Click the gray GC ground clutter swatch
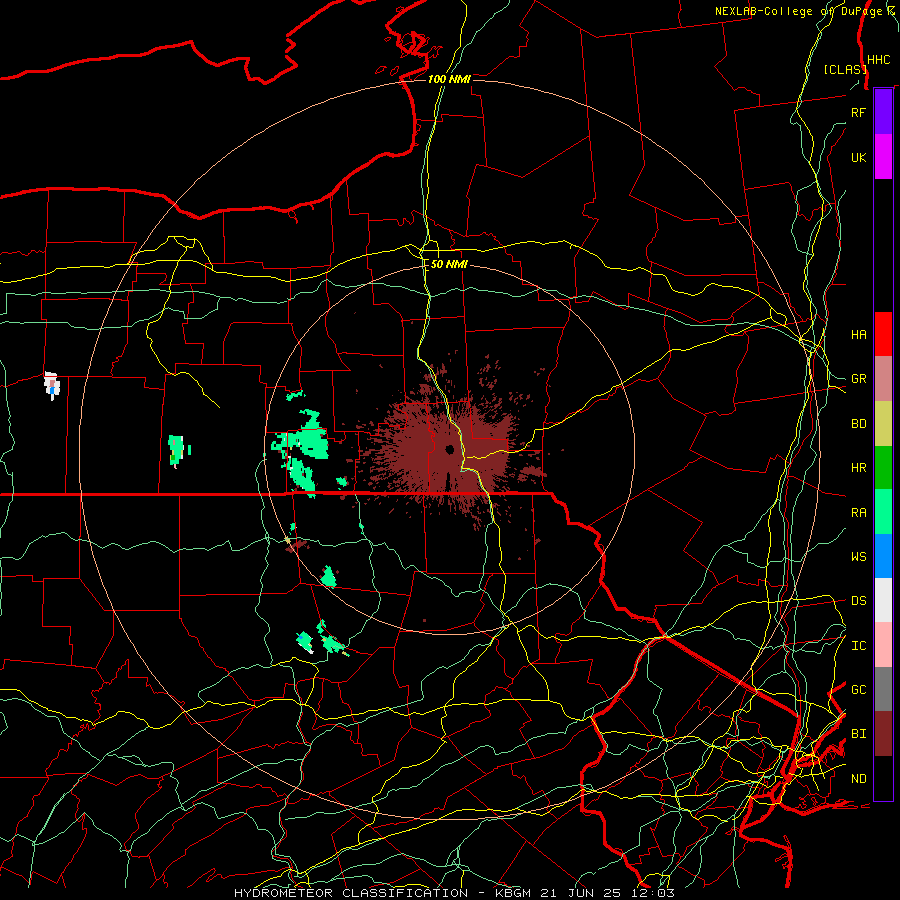900x900 pixels. pos(883,689)
